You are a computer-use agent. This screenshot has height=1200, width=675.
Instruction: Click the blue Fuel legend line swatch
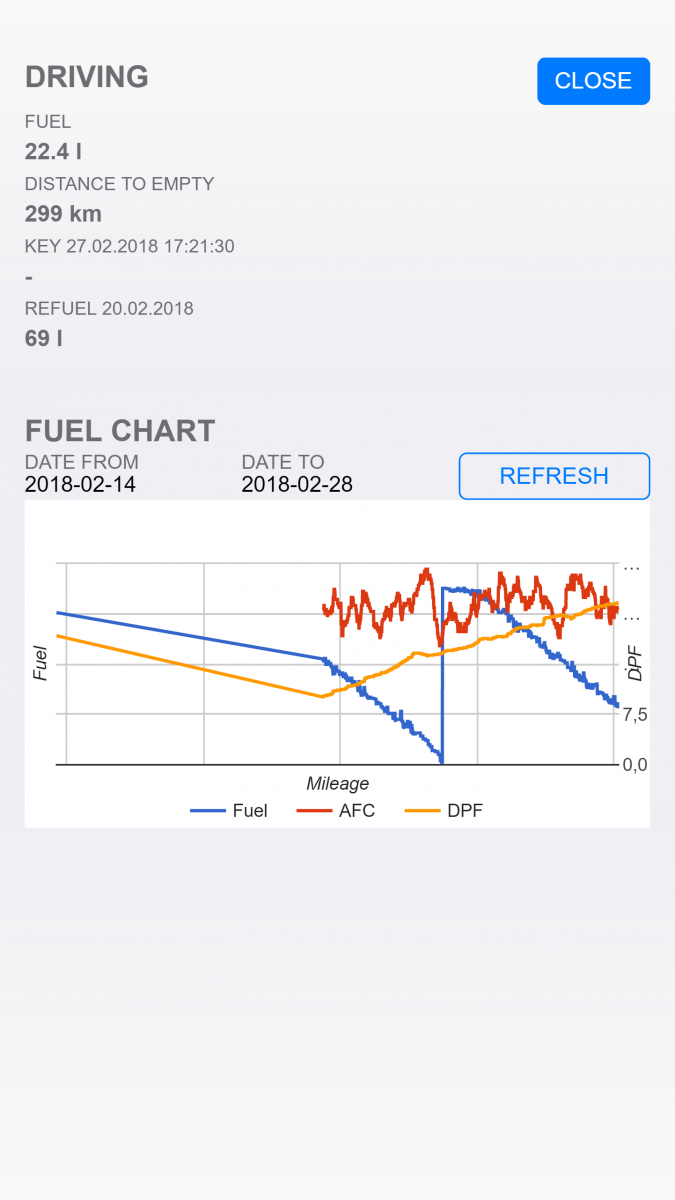pyautogui.click(x=207, y=811)
